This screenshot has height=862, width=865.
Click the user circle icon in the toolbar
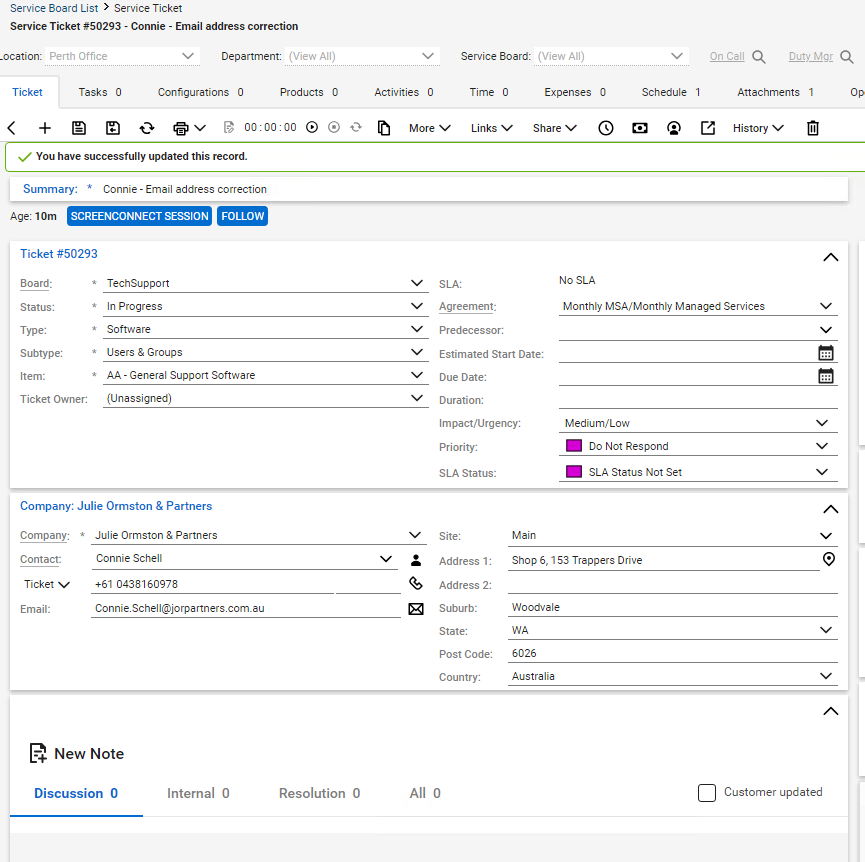point(674,128)
